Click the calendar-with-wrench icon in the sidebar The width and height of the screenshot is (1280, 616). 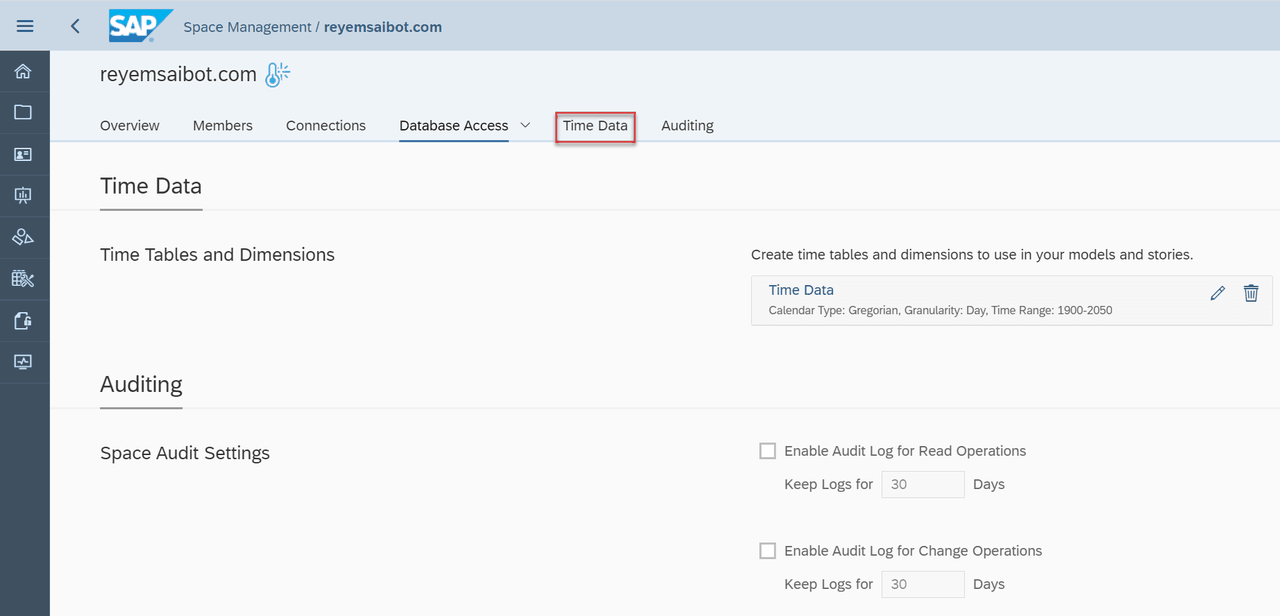[x=24, y=278]
